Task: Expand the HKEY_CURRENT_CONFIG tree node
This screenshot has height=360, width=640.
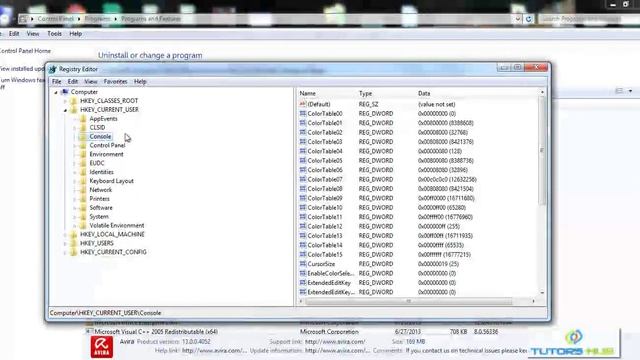Action: [65, 253]
